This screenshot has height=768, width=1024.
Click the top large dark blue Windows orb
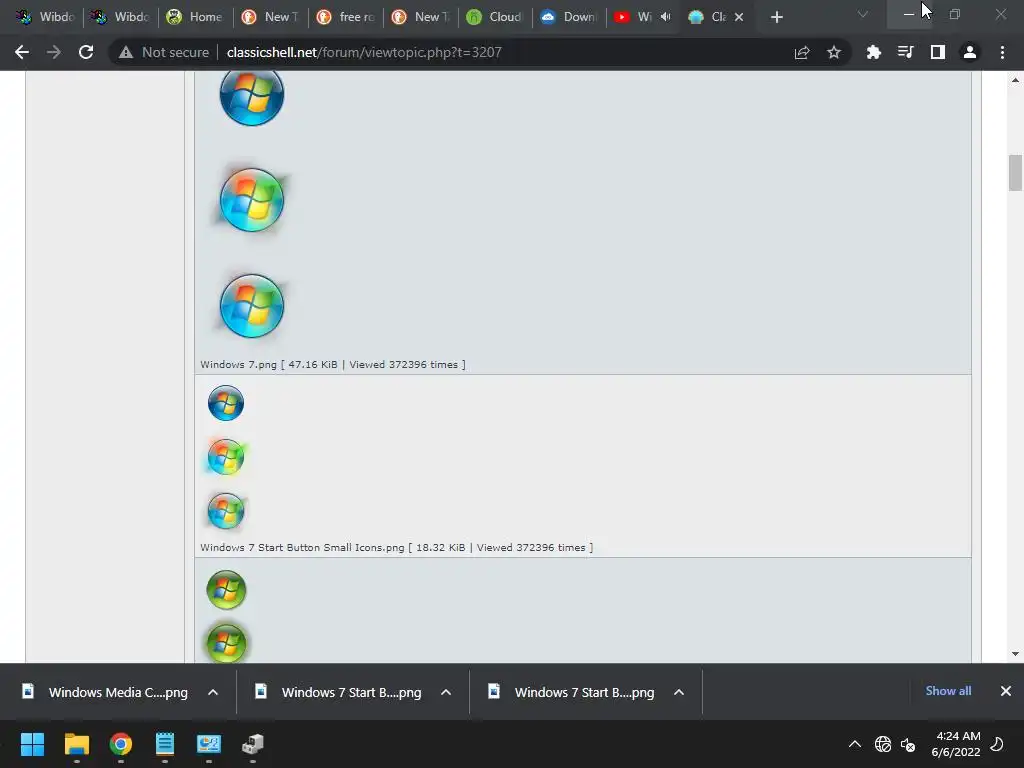click(252, 95)
